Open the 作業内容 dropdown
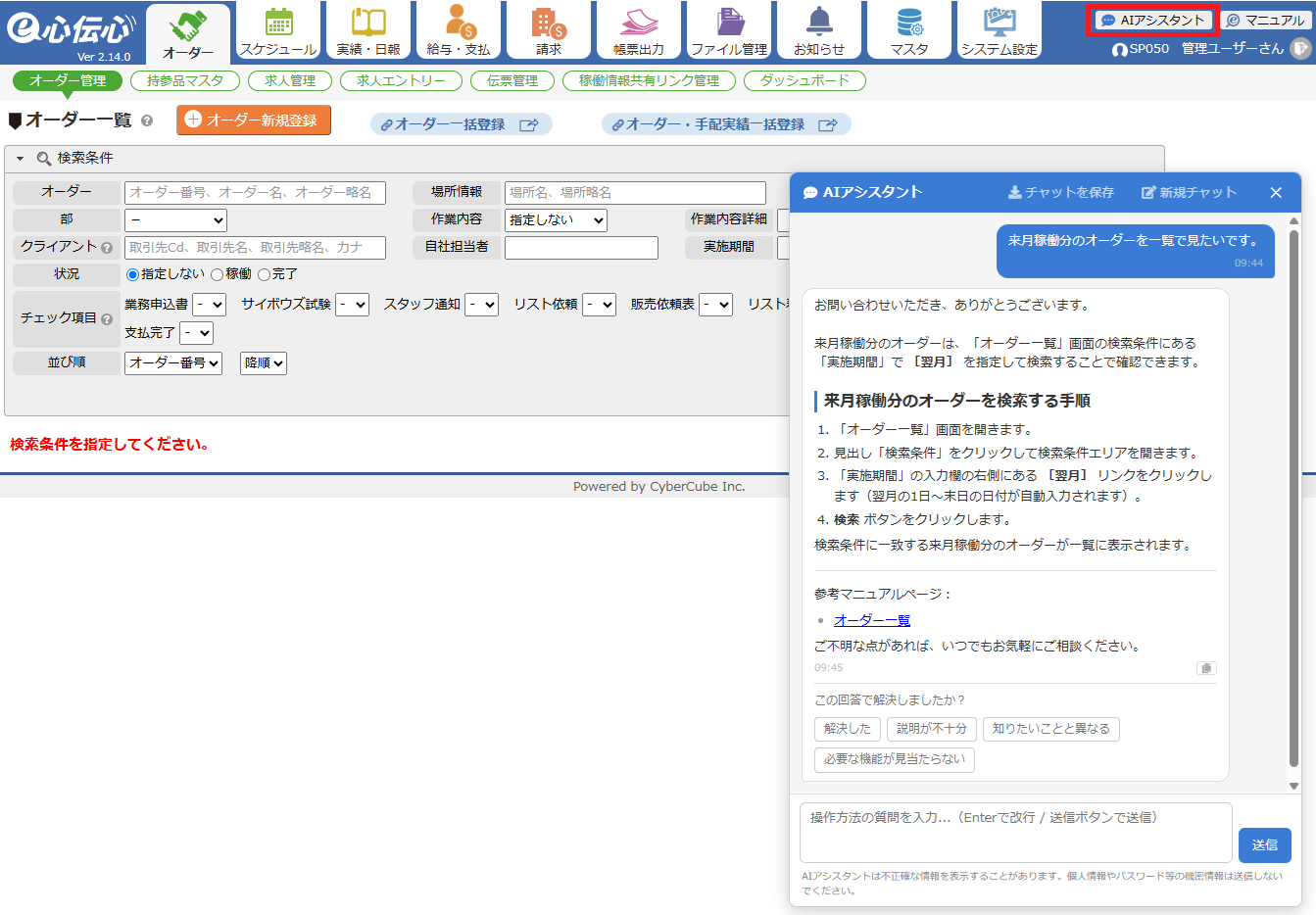Viewport: 1316px width, 915px height. point(556,220)
